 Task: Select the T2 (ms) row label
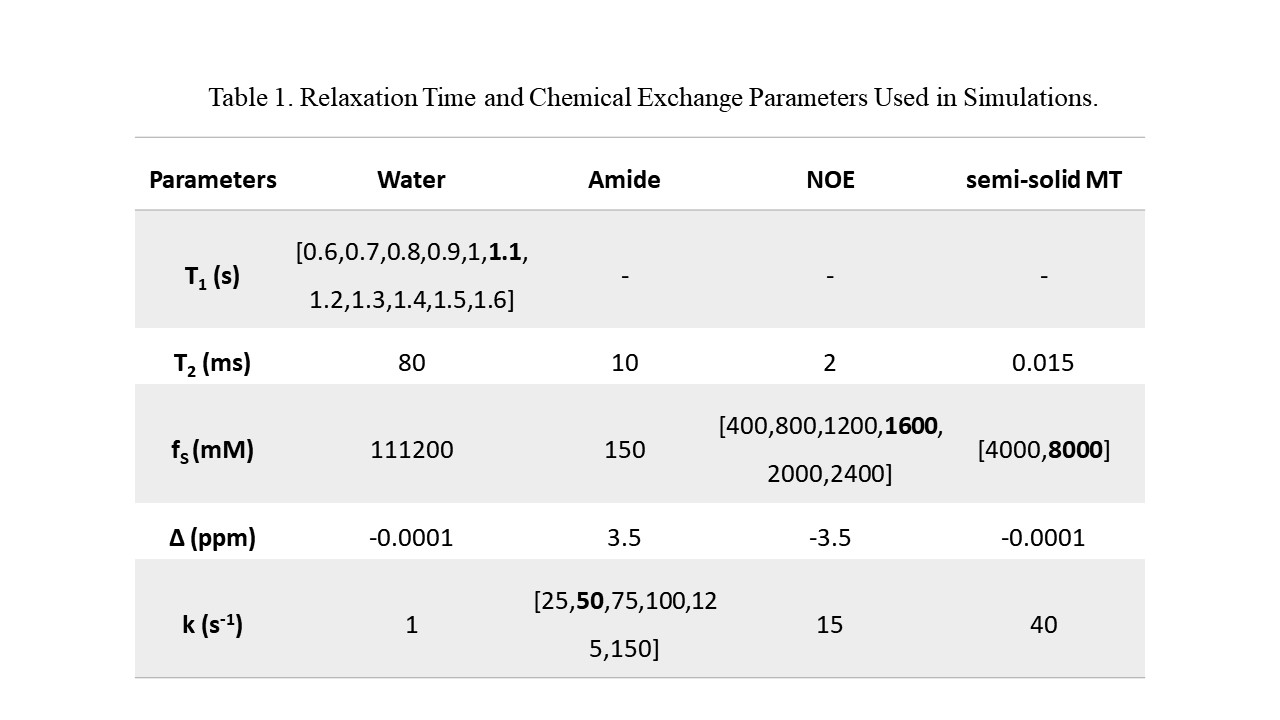click(x=213, y=362)
